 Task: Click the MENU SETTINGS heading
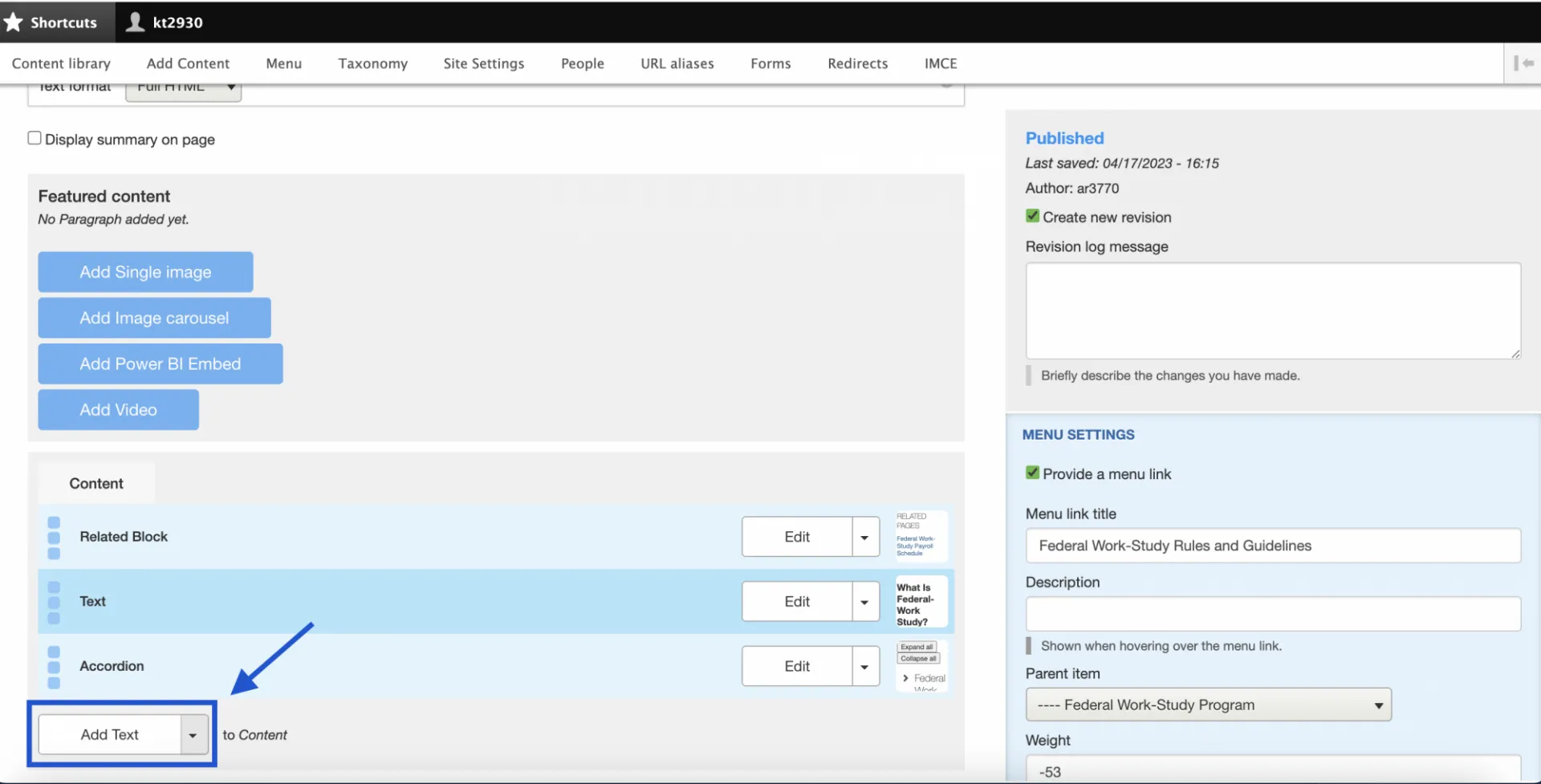tap(1078, 434)
